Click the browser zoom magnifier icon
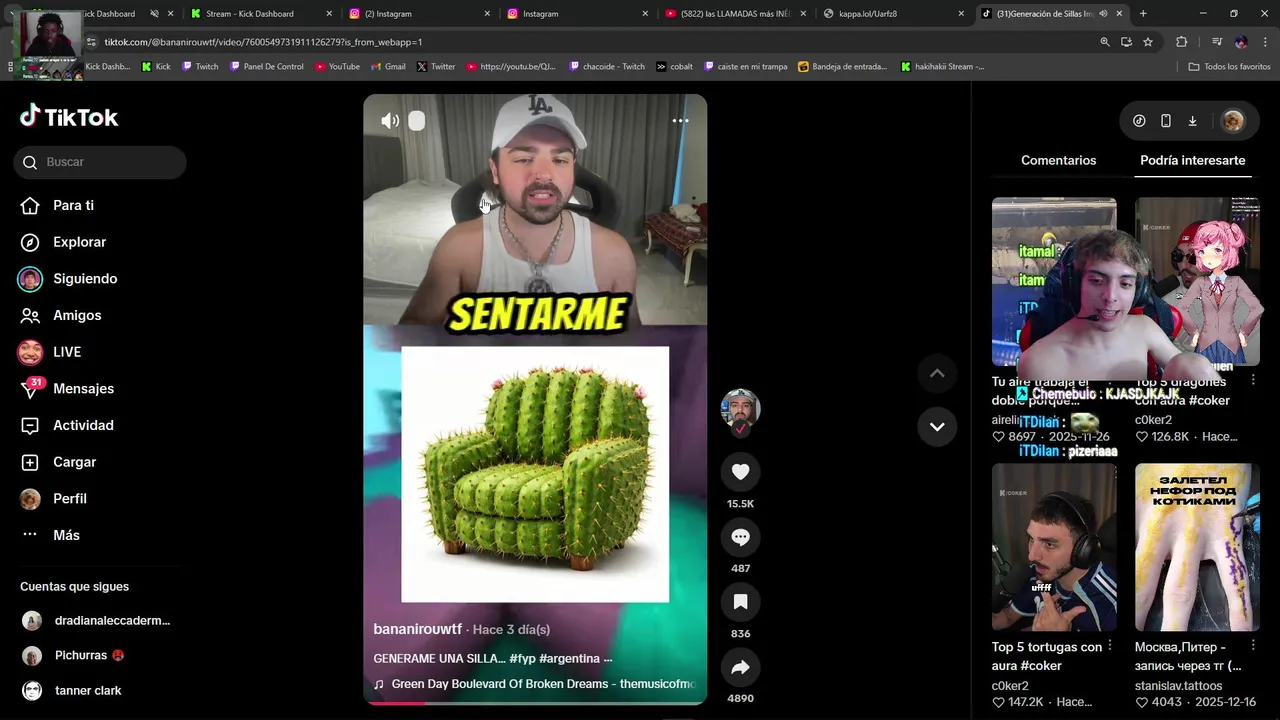Image resolution: width=1280 pixels, height=720 pixels. pos(1105,42)
